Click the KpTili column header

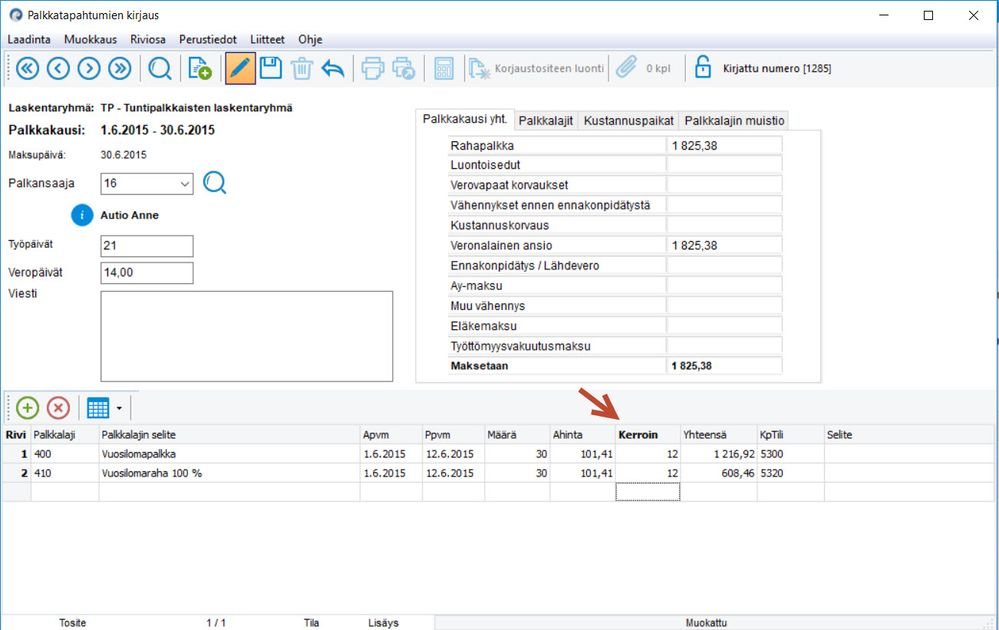pyautogui.click(x=791, y=434)
